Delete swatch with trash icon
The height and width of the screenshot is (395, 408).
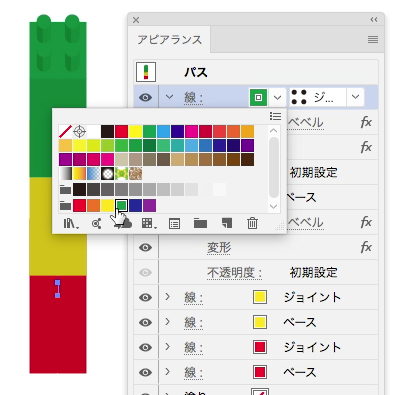coord(252,223)
